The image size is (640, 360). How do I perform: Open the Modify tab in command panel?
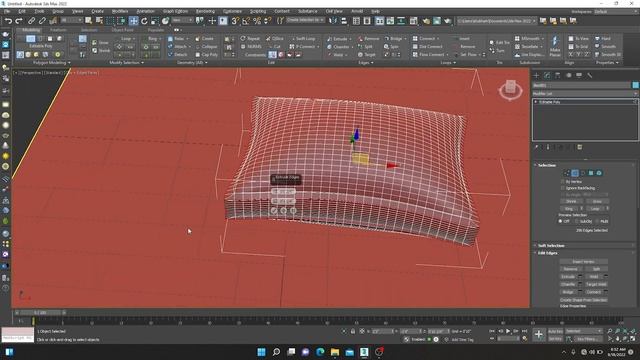[x=547, y=76]
